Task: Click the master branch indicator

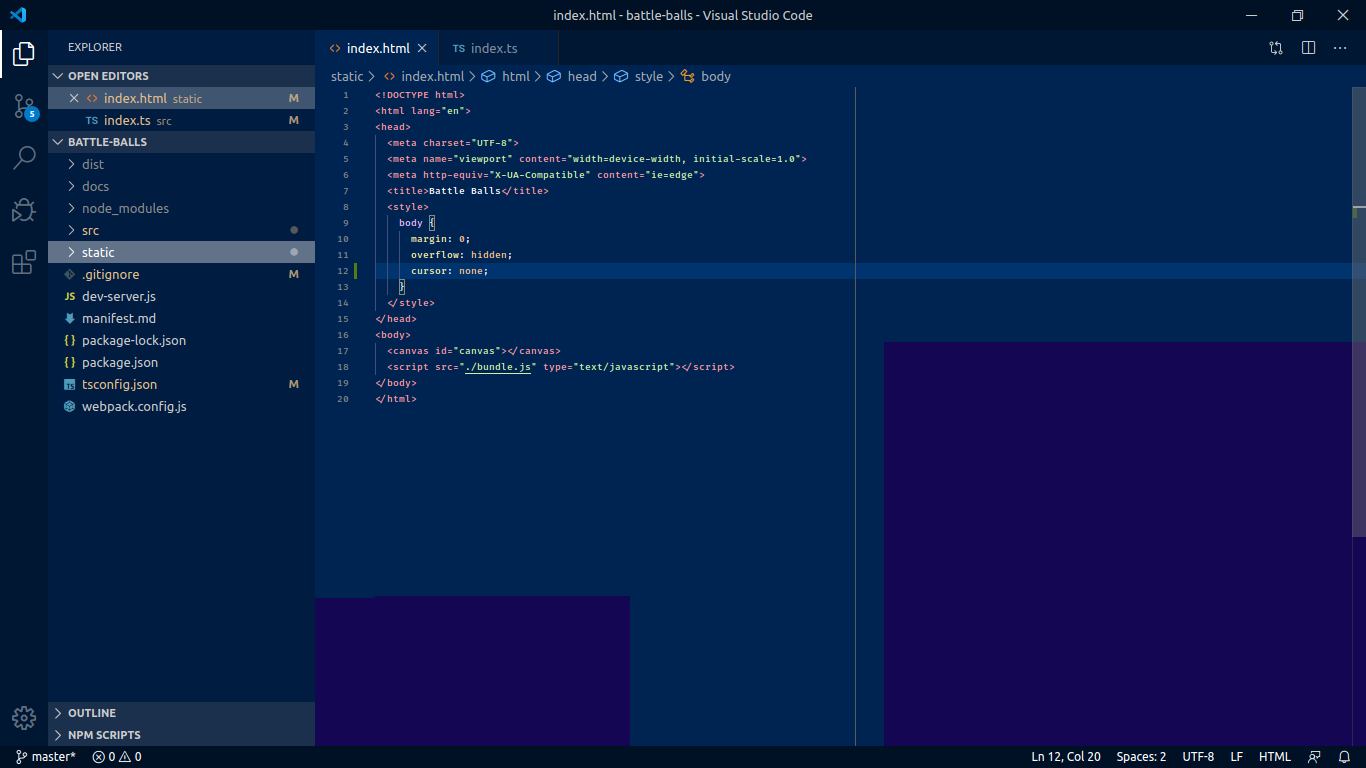Action: [x=44, y=756]
